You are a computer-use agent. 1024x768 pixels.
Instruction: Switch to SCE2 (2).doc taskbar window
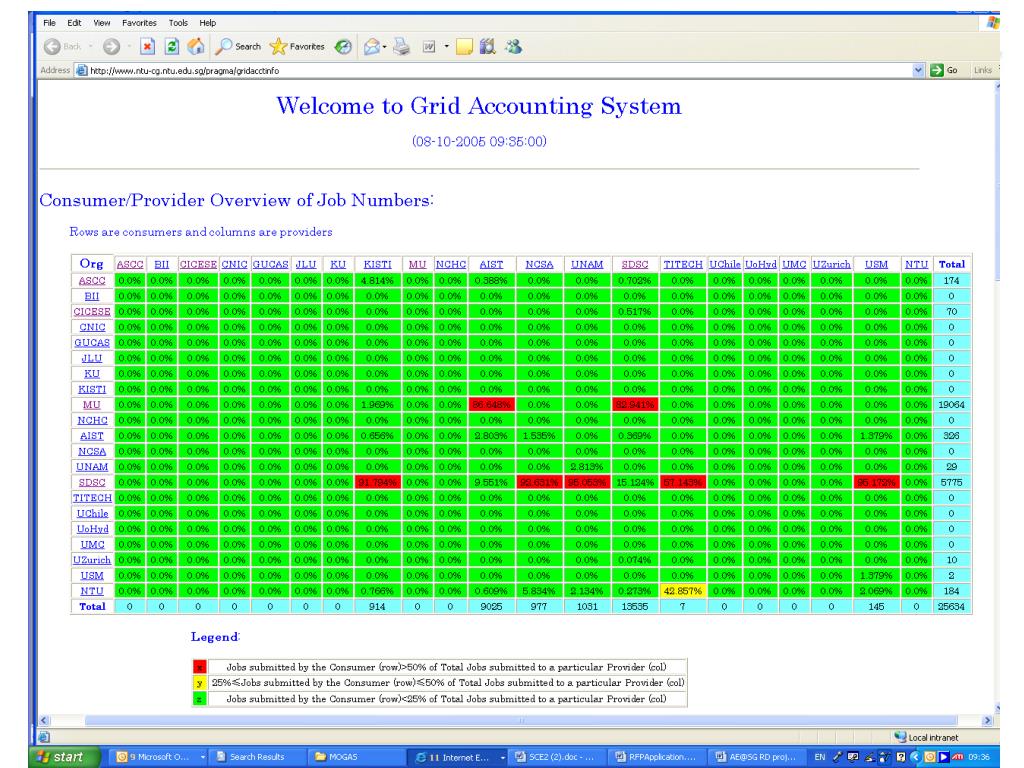tap(555, 757)
